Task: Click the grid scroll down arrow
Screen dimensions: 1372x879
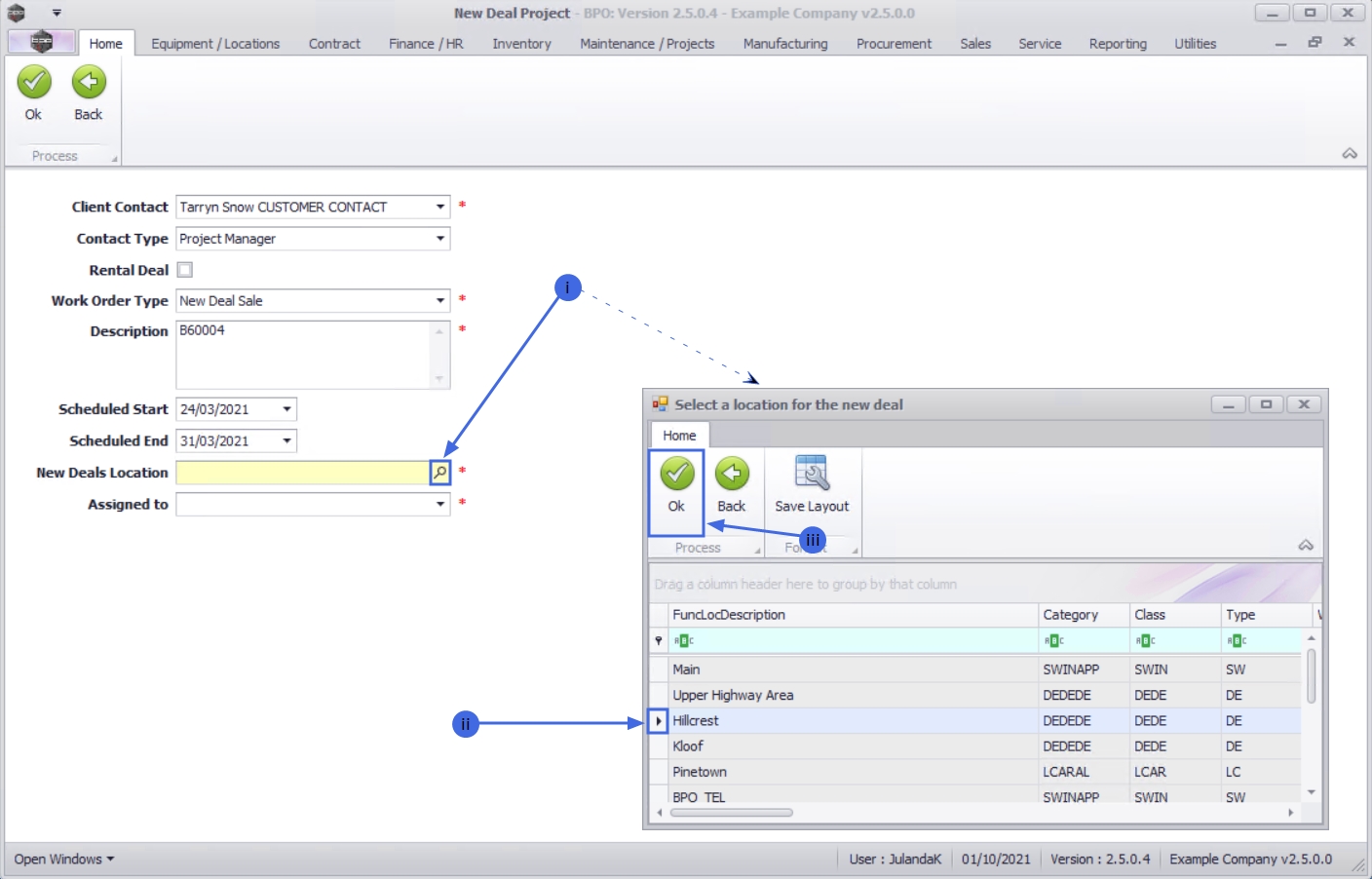Action: click(1312, 792)
